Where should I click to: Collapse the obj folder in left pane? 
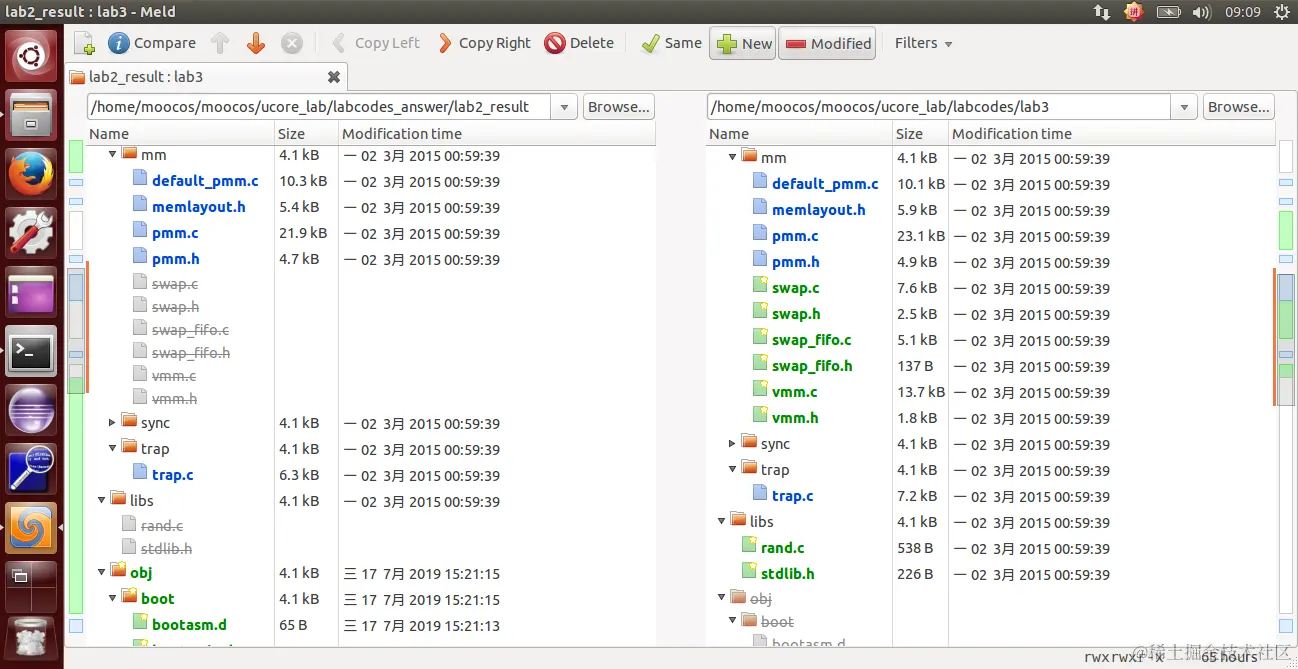[x=102, y=572]
